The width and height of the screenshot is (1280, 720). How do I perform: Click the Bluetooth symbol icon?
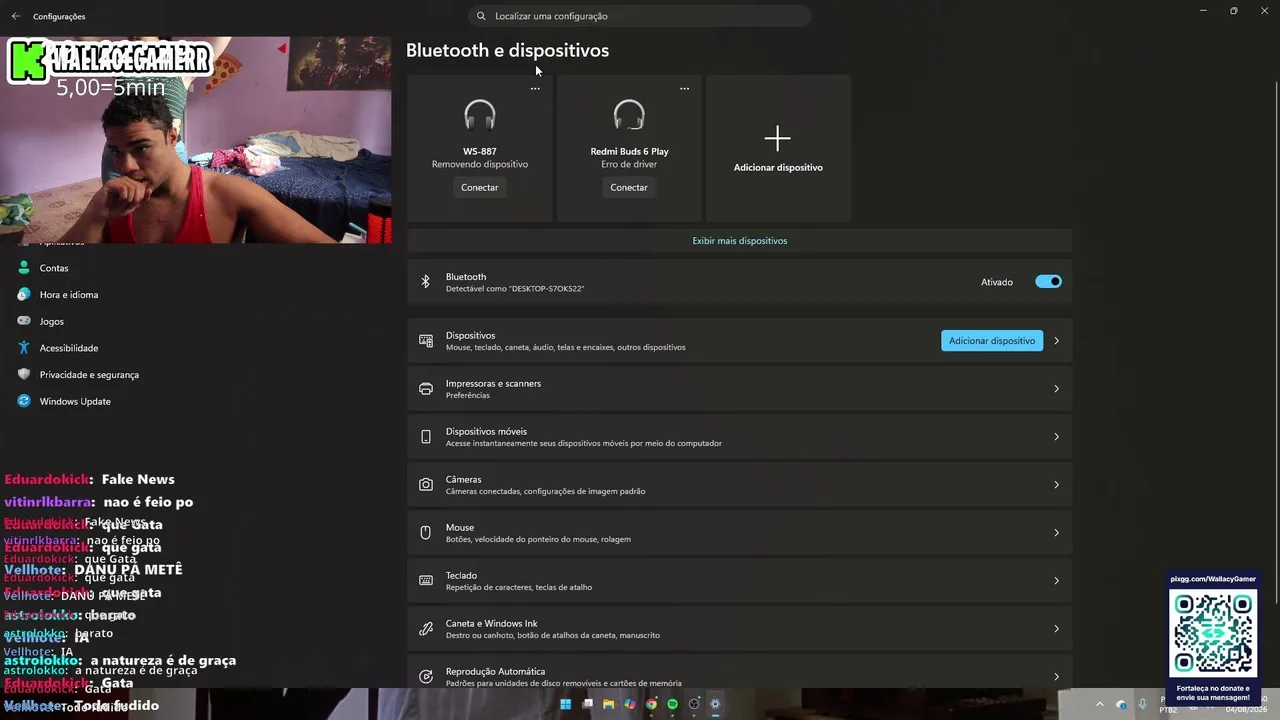point(425,282)
